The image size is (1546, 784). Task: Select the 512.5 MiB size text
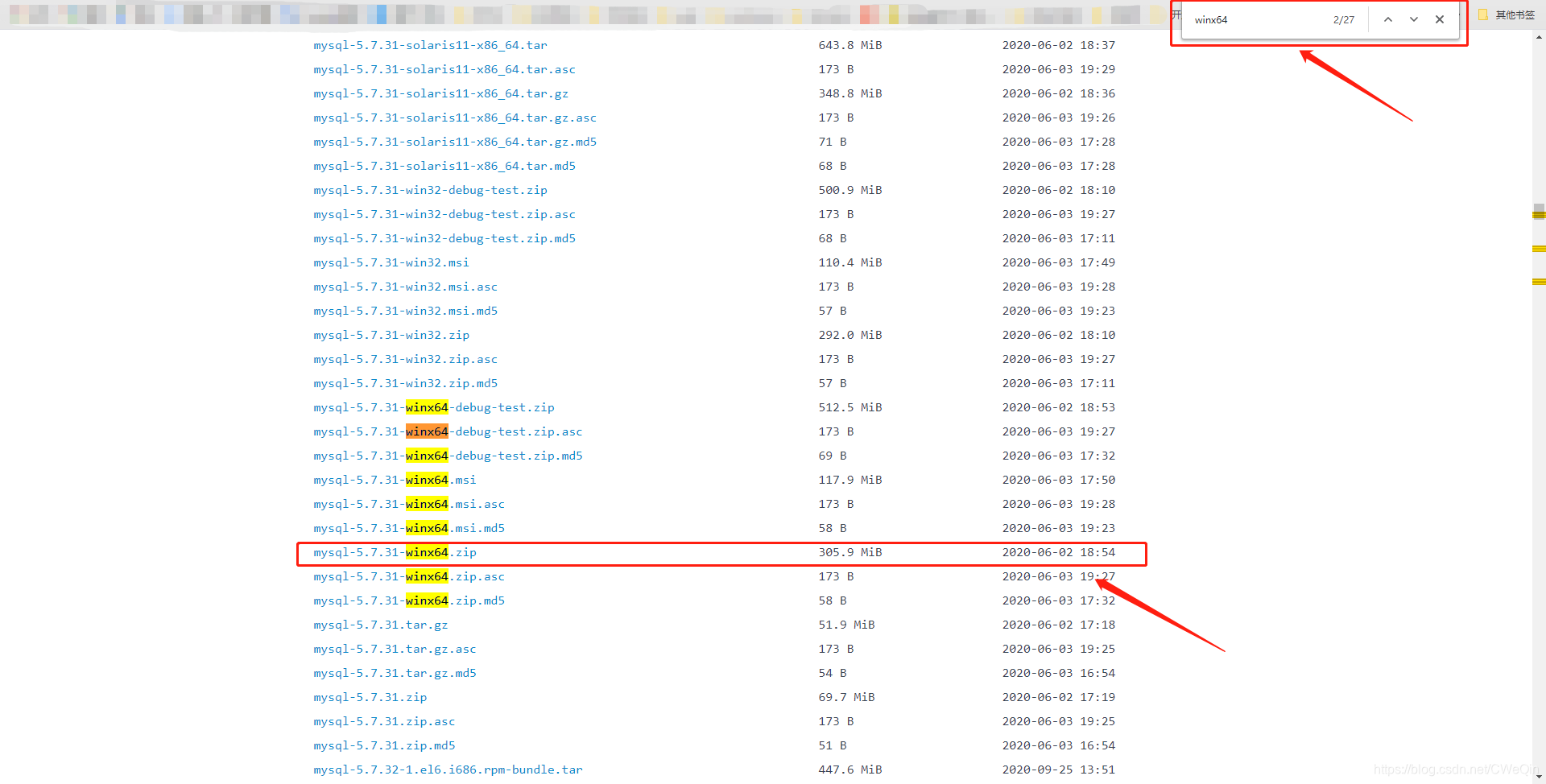pyautogui.click(x=850, y=407)
